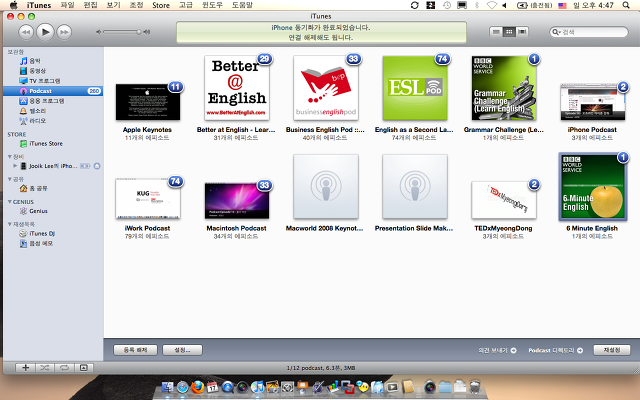Open Spotlight search in menu bar
Screen dimensions: 640x400
pyautogui.click(x=626, y=5)
